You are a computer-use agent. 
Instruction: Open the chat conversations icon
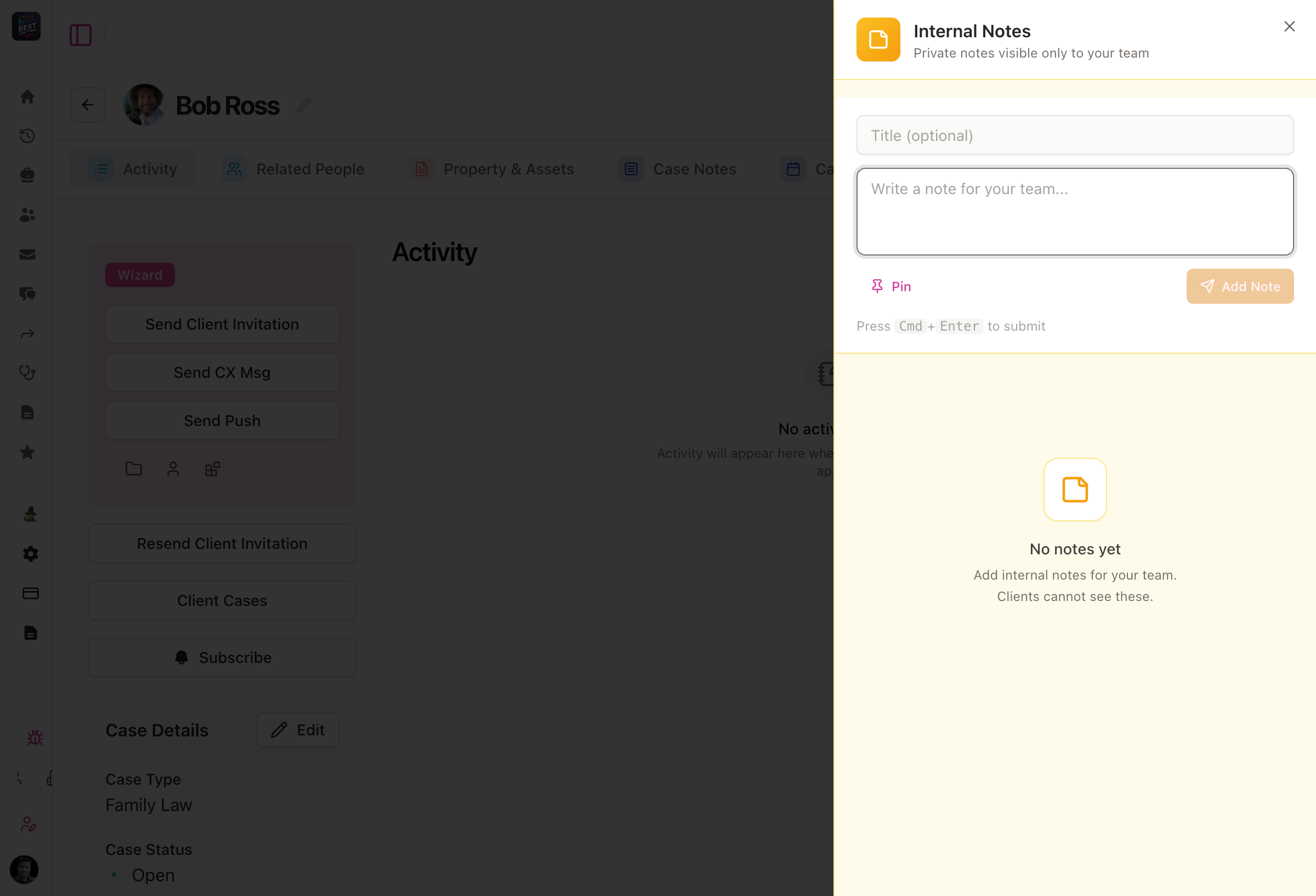click(x=27, y=294)
